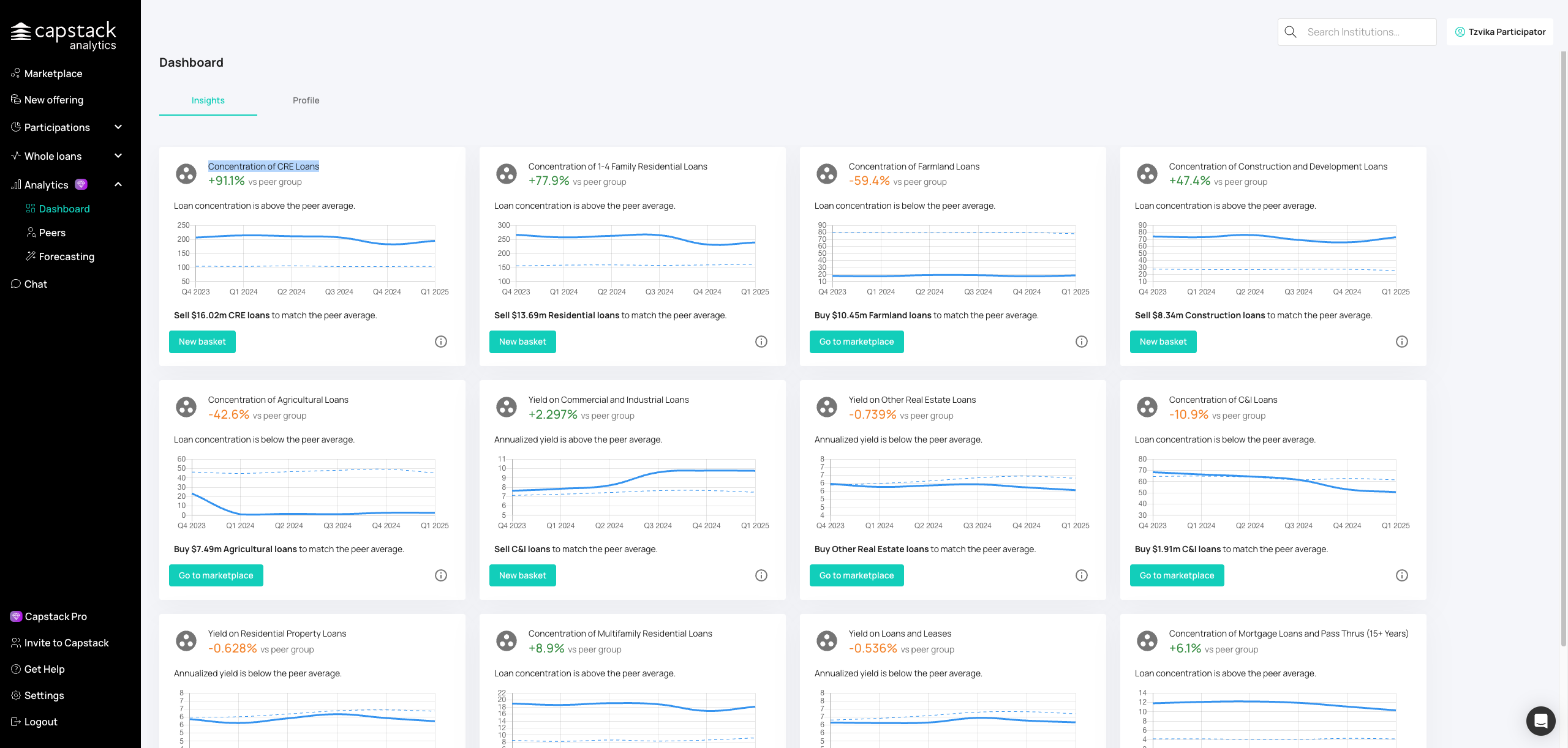
Task: Click the pie icon on 1-4 Family Residential card
Action: 507,174
